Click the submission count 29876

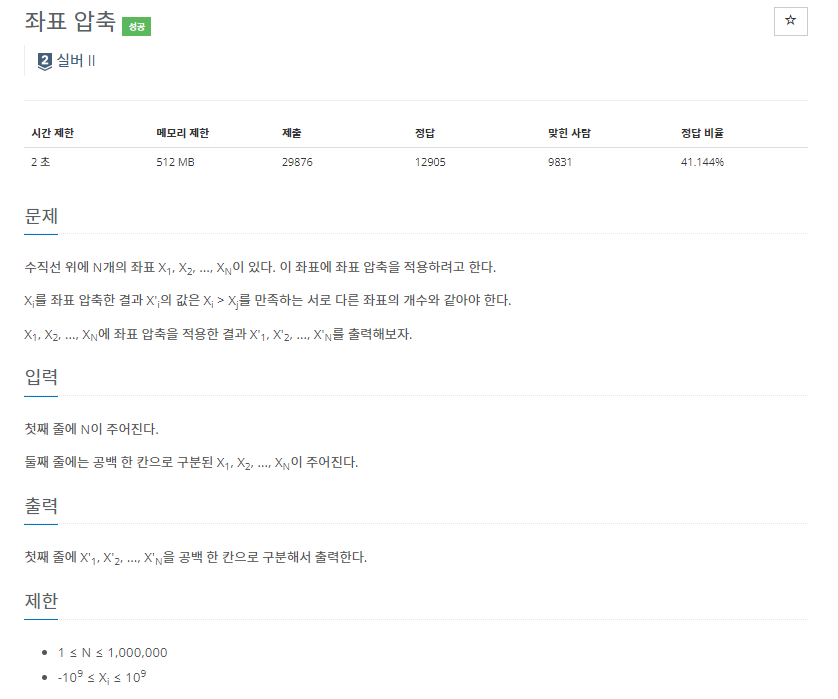coord(297,162)
